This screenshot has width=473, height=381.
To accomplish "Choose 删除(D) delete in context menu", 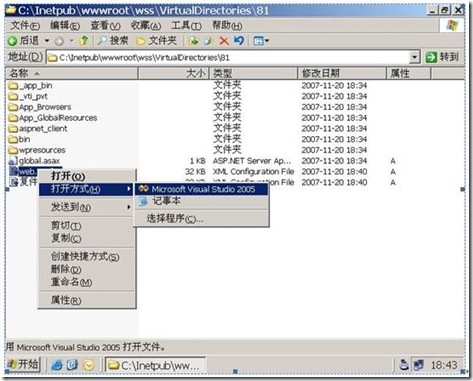I will coord(87,269).
